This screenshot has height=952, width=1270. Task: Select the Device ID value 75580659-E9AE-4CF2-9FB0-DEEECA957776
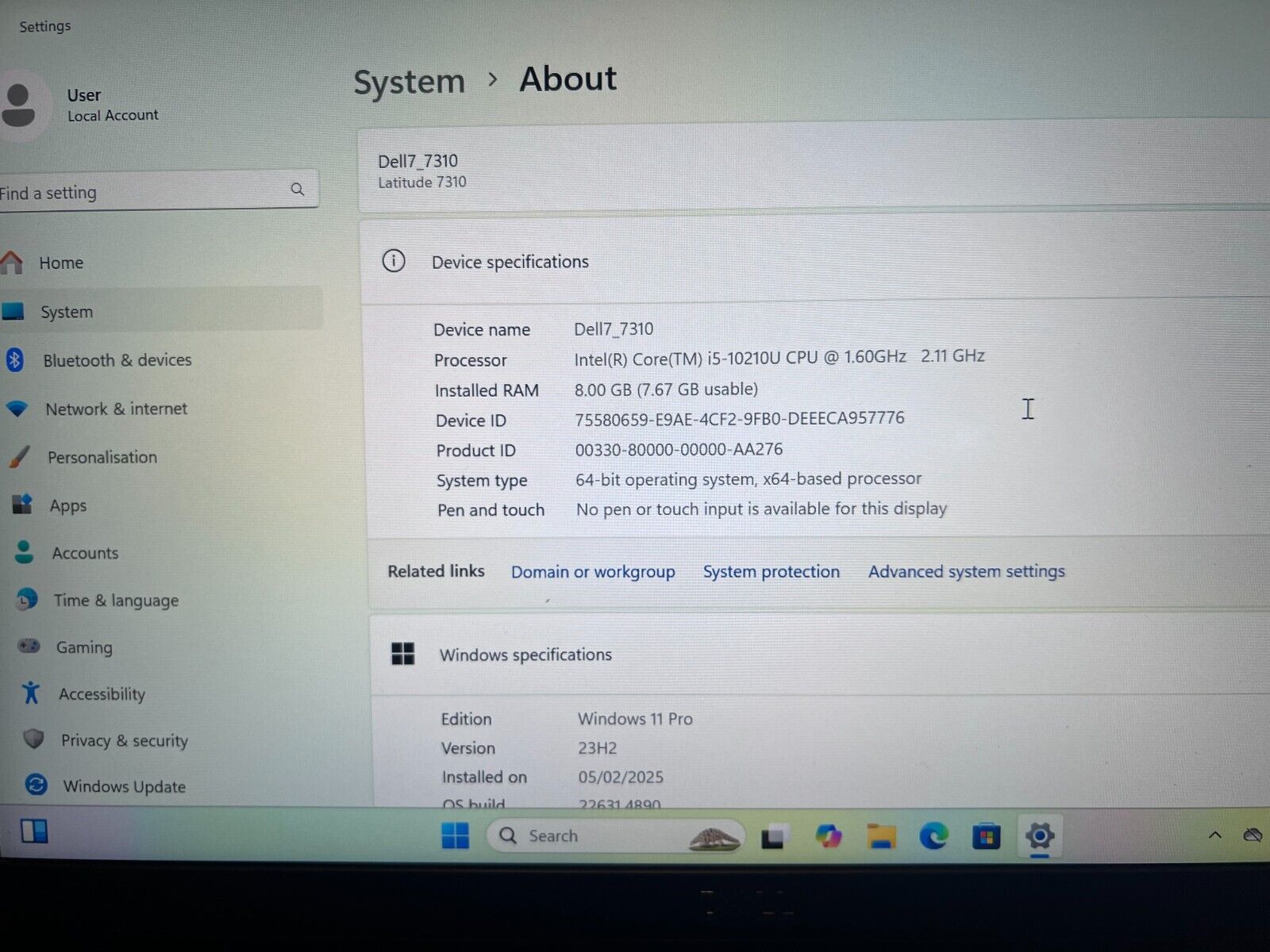740,418
